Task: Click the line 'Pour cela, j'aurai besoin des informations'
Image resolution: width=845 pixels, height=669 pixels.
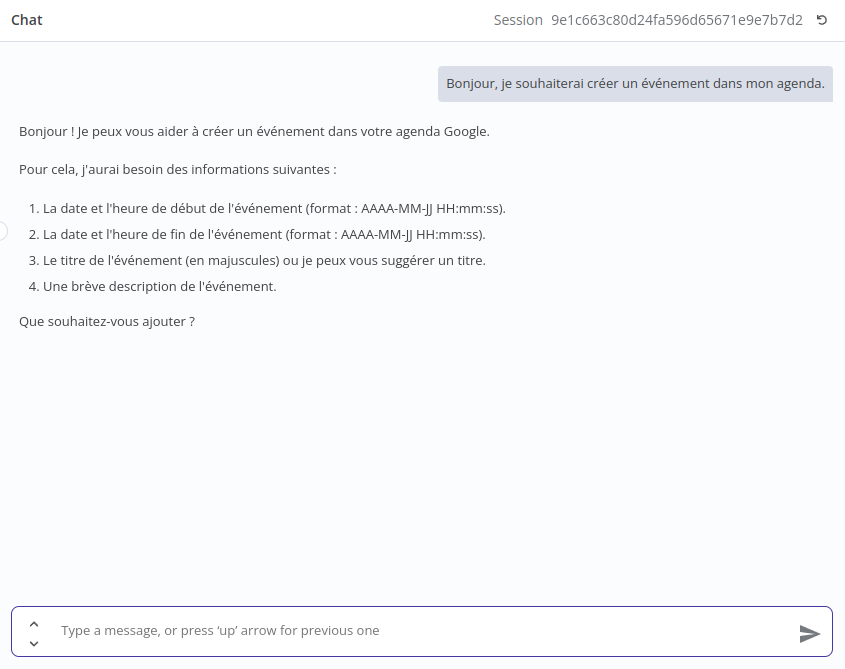Action: coord(178,169)
